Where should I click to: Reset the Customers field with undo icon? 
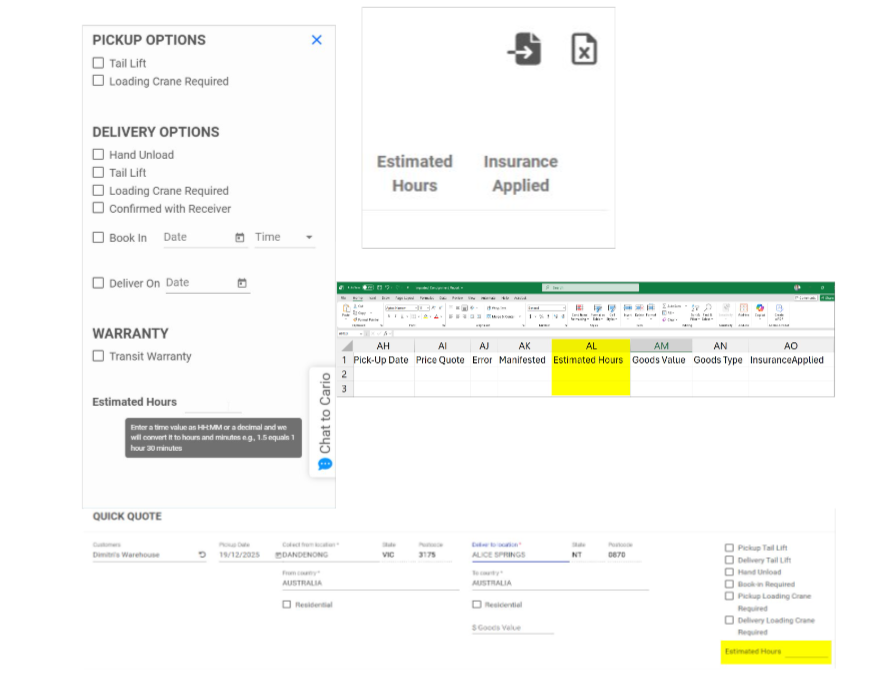pos(203,554)
